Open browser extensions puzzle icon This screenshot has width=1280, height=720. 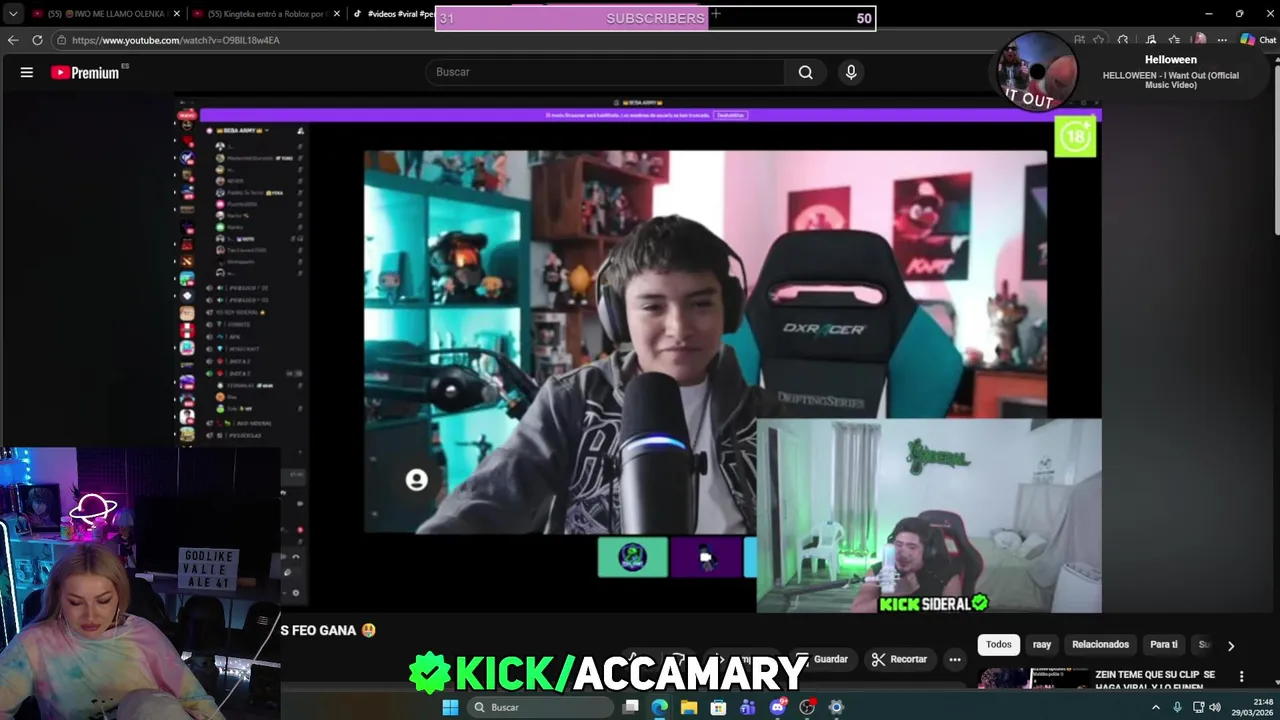coord(1124,40)
